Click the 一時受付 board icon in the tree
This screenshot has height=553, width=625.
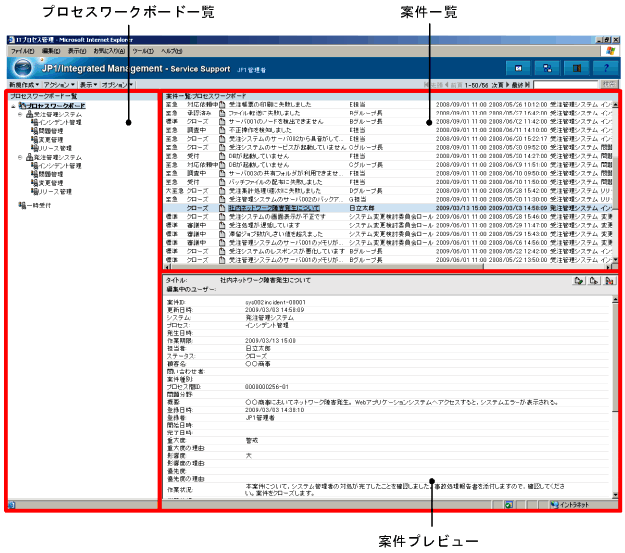pos(22,205)
